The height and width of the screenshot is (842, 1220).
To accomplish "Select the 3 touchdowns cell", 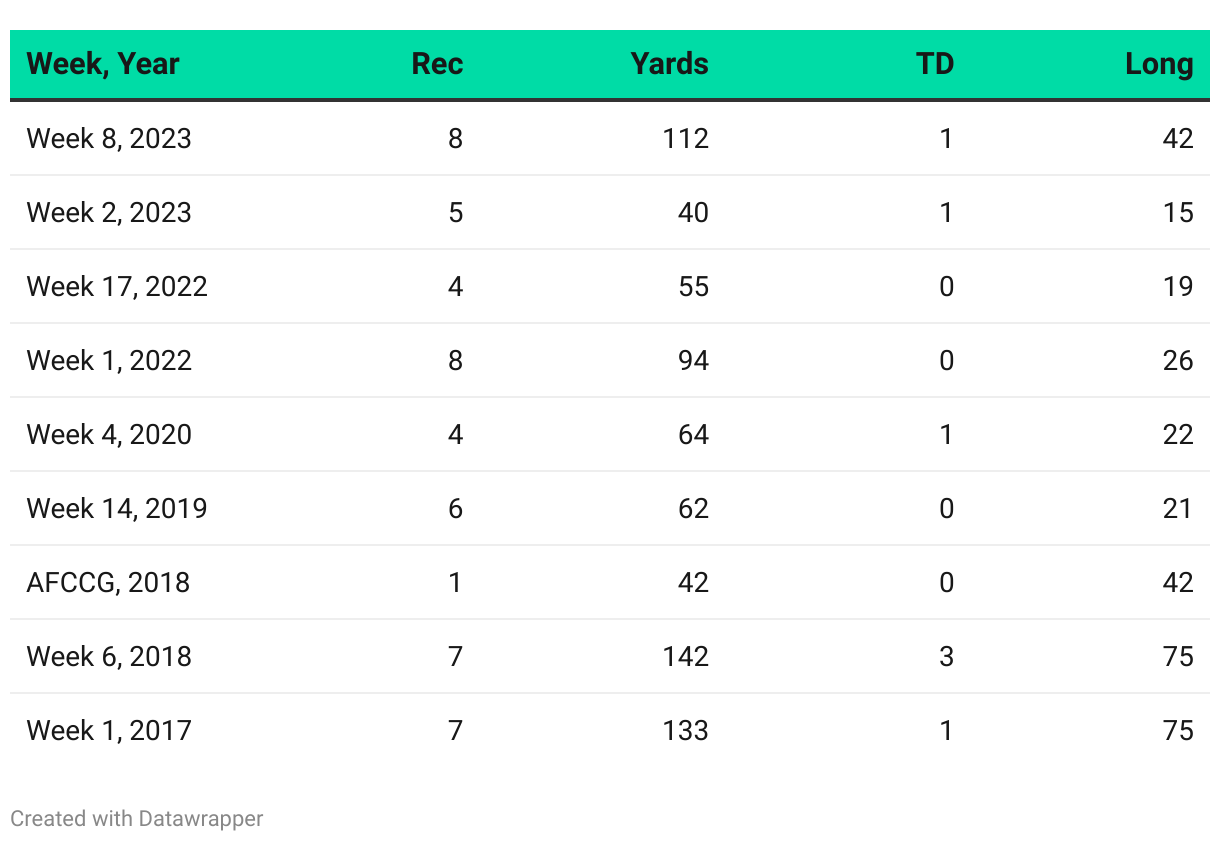I will point(946,656).
